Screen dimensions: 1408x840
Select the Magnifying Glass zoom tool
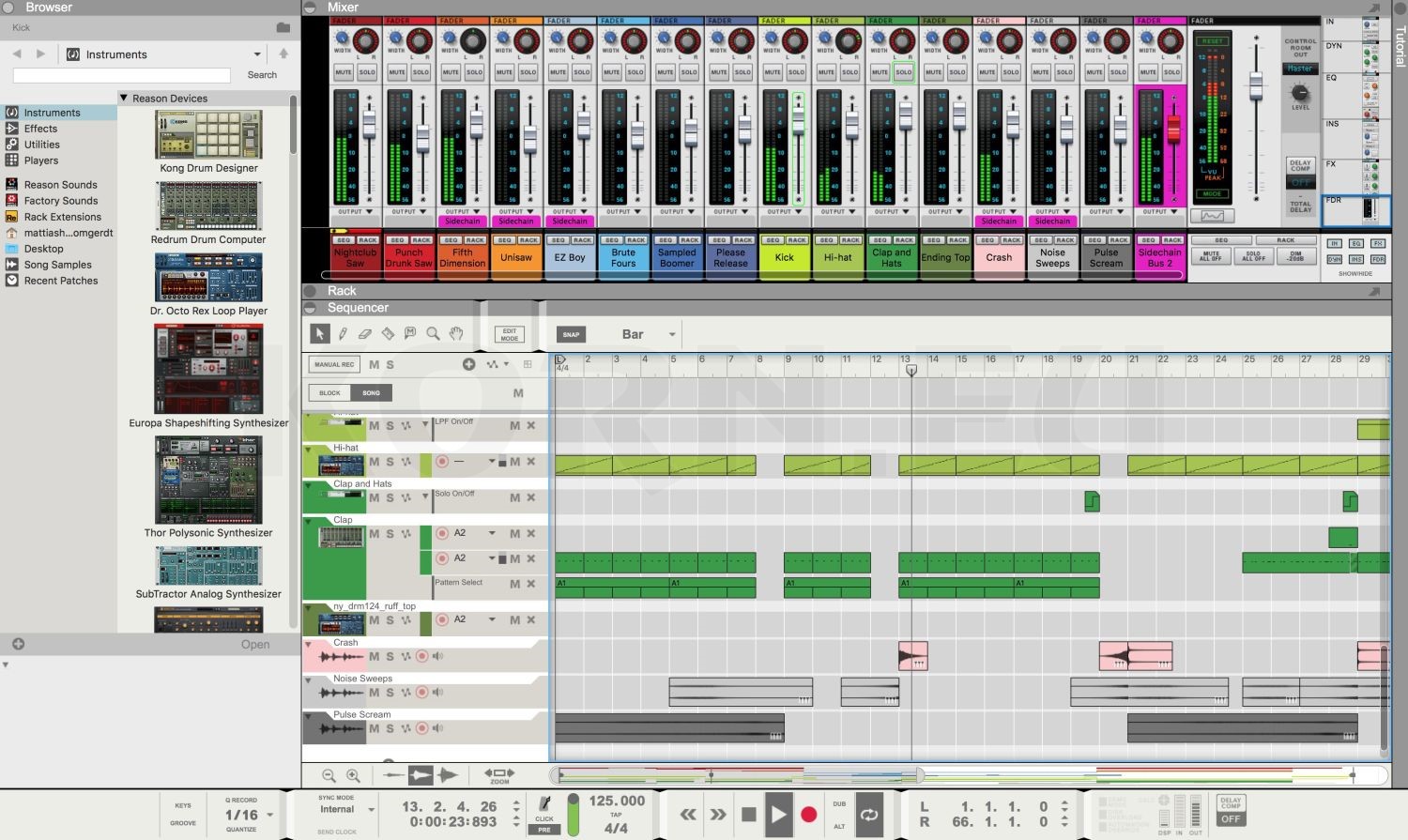(433, 333)
